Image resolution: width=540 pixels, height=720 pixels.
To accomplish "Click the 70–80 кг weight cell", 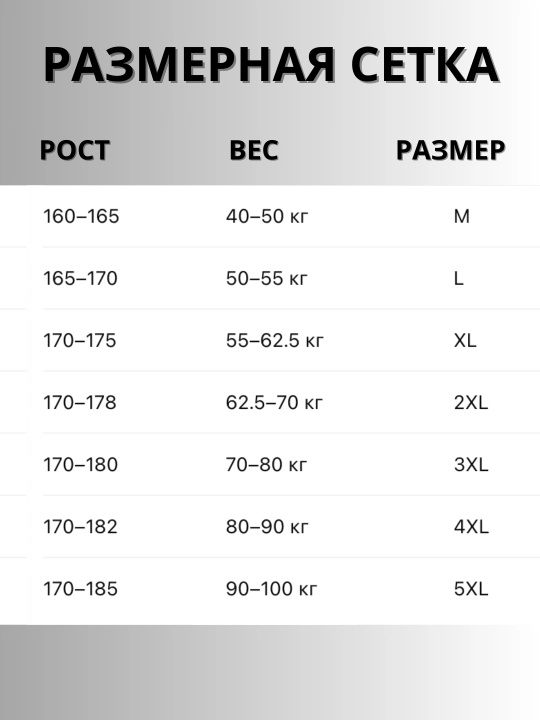I will coord(266,465).
